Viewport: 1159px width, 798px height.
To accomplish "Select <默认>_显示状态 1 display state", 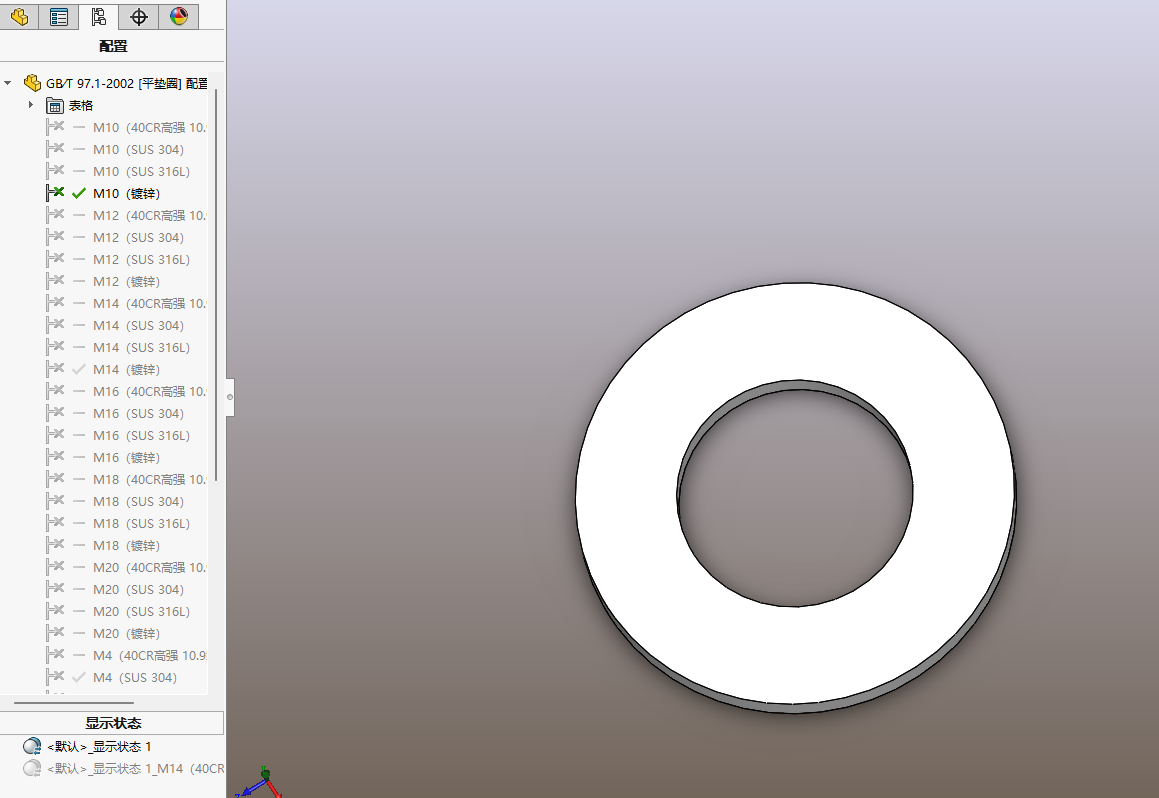I will click(x=99, y=746).
